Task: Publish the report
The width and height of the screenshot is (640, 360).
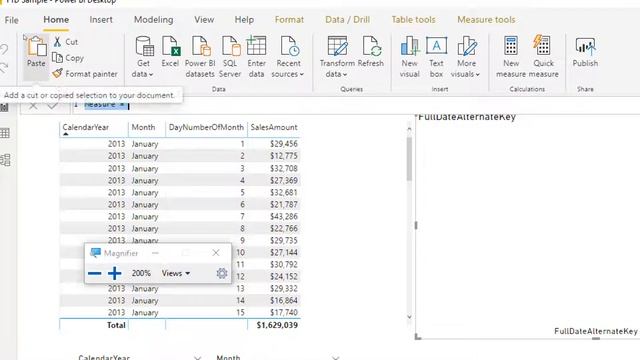Action: coord(585,52)
